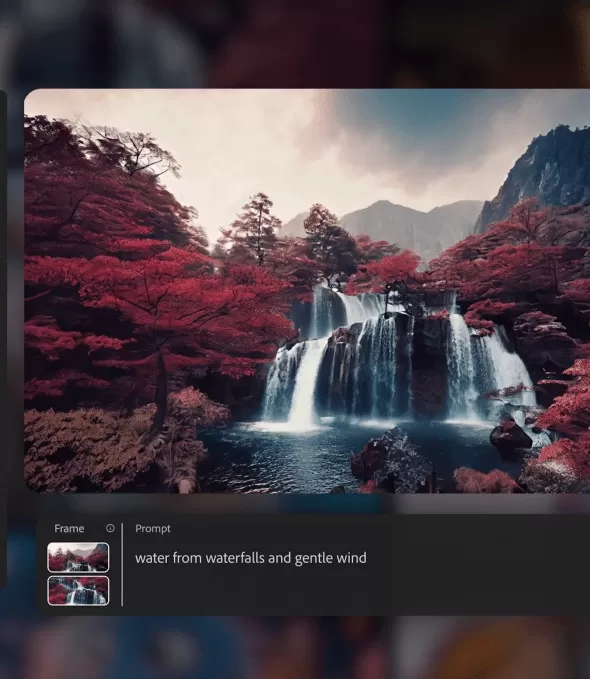Click the large waterfall preview image

(307, 291)
